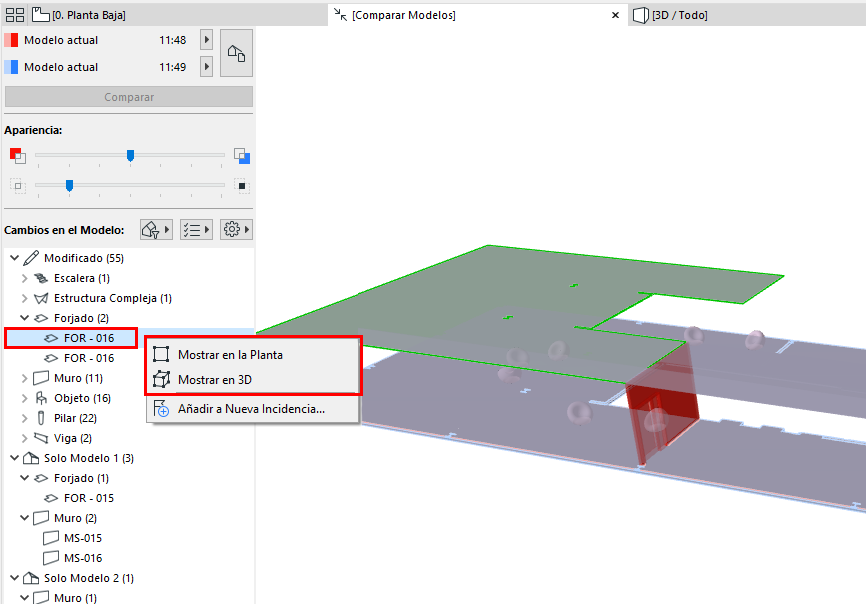Expand the Muro (11) node
The image size is (866, 604).
click(24, 378)
